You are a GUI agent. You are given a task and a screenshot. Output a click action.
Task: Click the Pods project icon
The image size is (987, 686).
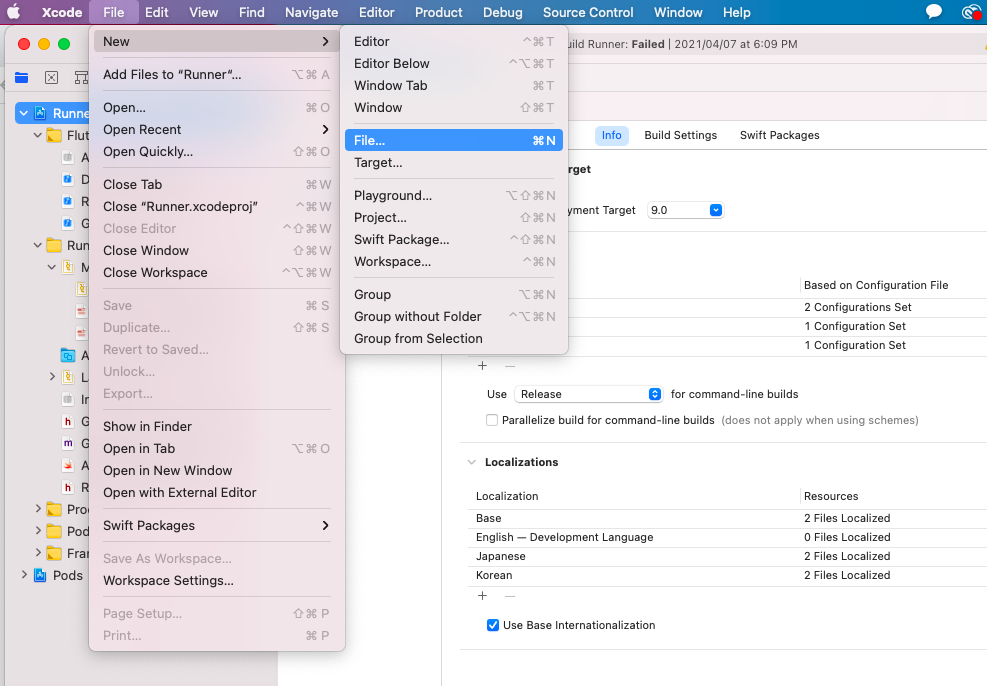click(x=40, y=575)
